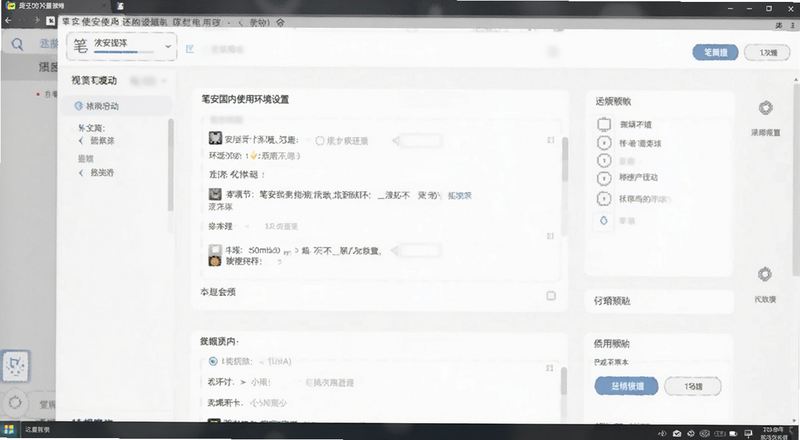Open the large '笔' combo box in the header
The width and height of the screenshot is (800, 440).
click(x=121, y=47)
